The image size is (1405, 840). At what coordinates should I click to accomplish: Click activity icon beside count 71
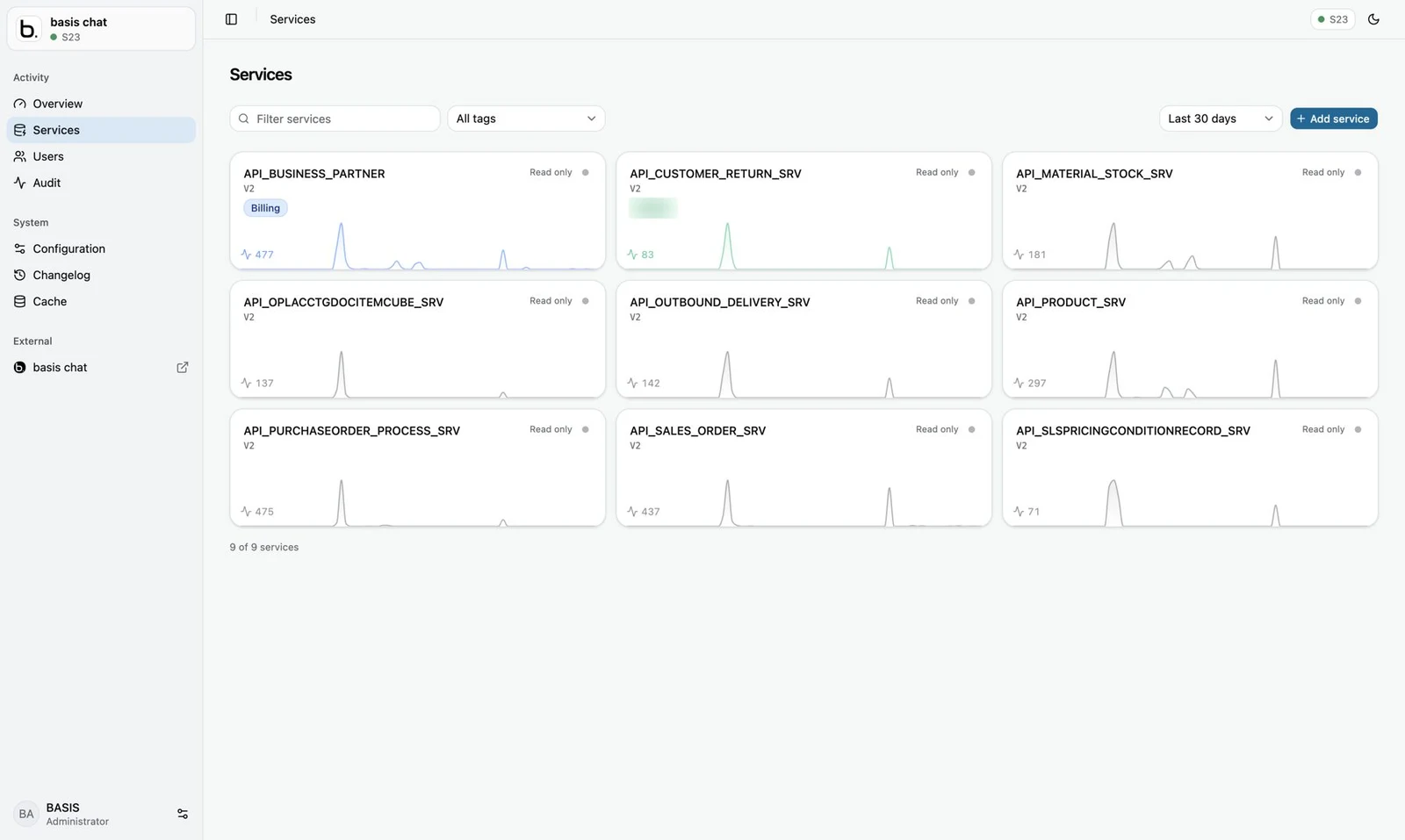click(1019, 512)
